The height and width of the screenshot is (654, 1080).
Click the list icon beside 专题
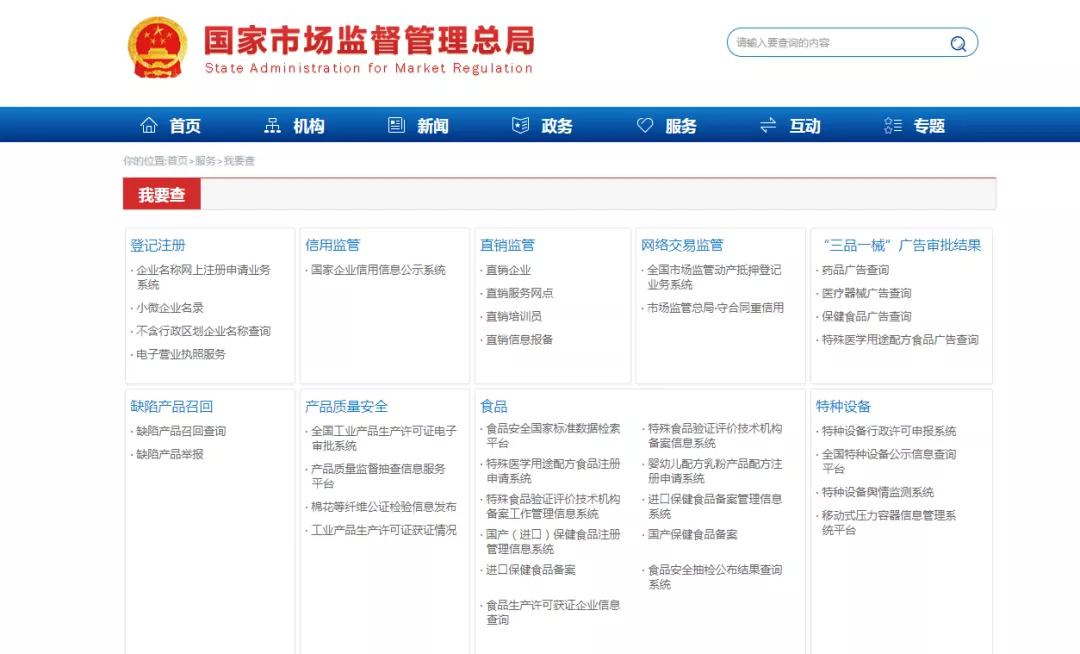893,125
